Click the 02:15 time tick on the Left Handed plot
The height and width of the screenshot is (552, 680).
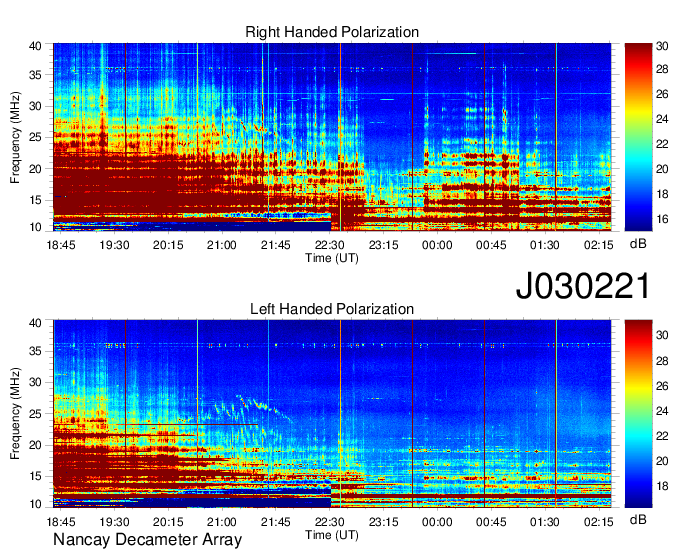pos(598,522)
